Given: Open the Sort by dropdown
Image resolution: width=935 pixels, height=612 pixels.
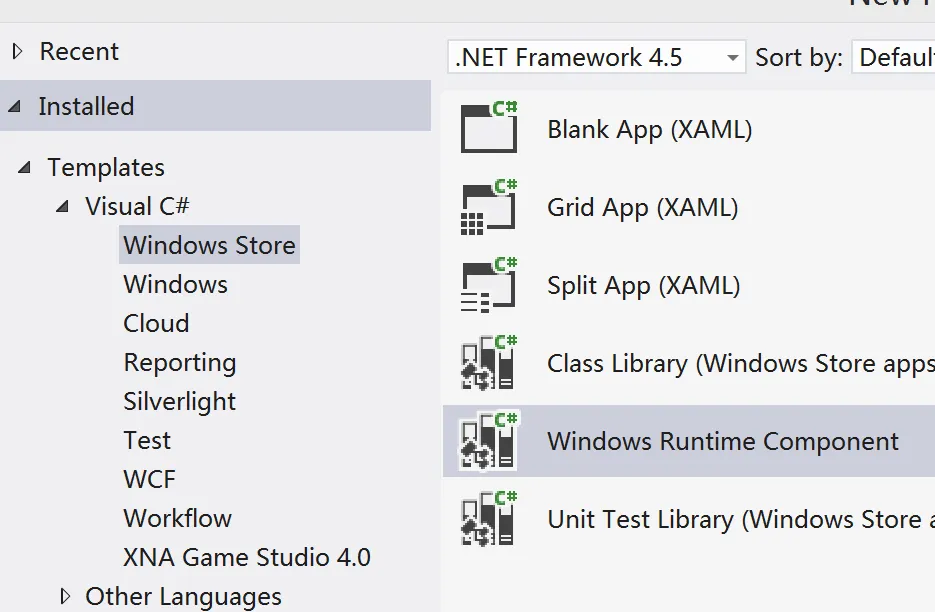Looking at the screenshot, I should click(x=893, y=57).
